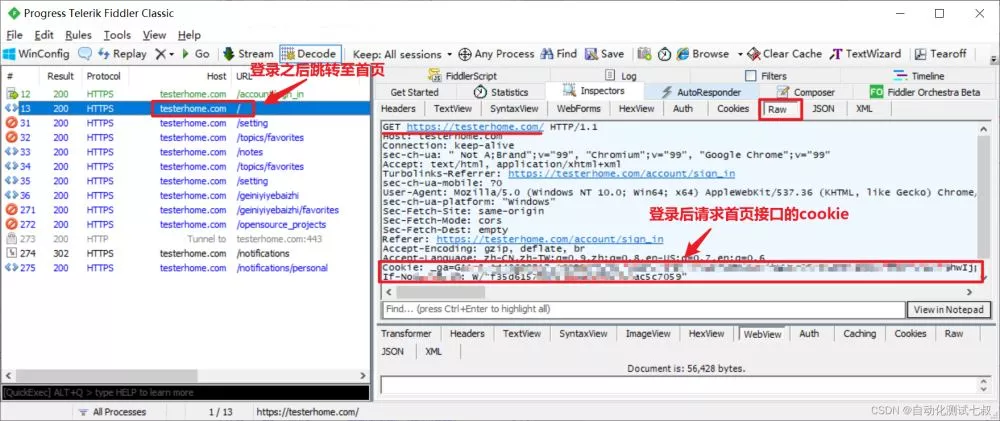
Task: Select session 275 /notifications/personal
Action: (186, 268)
